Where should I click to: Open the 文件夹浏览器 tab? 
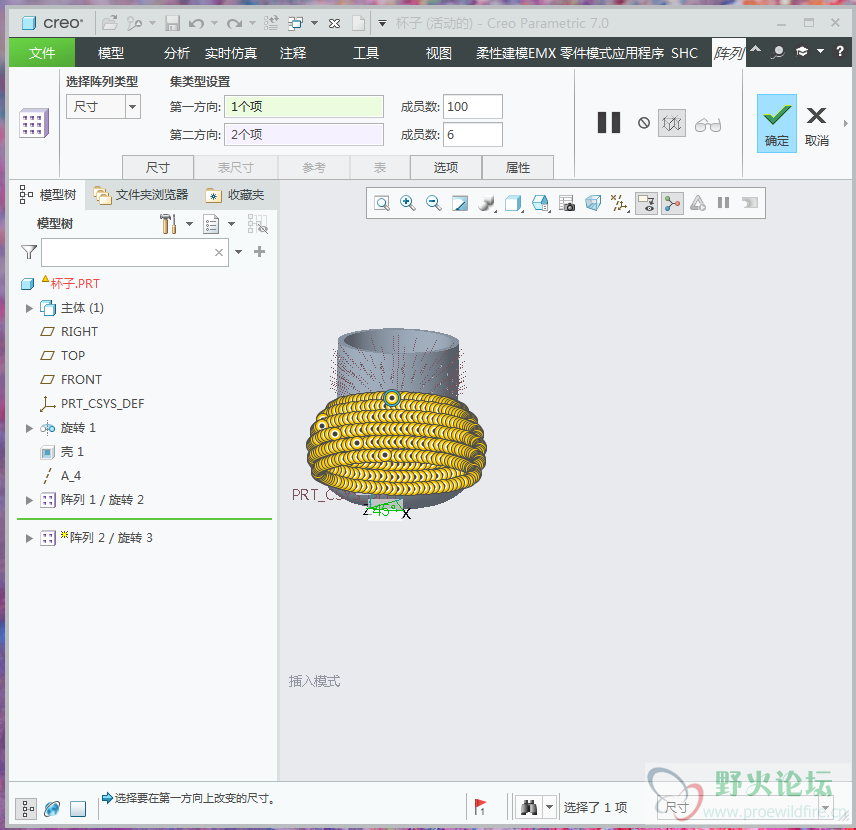(x=141, y=195)
